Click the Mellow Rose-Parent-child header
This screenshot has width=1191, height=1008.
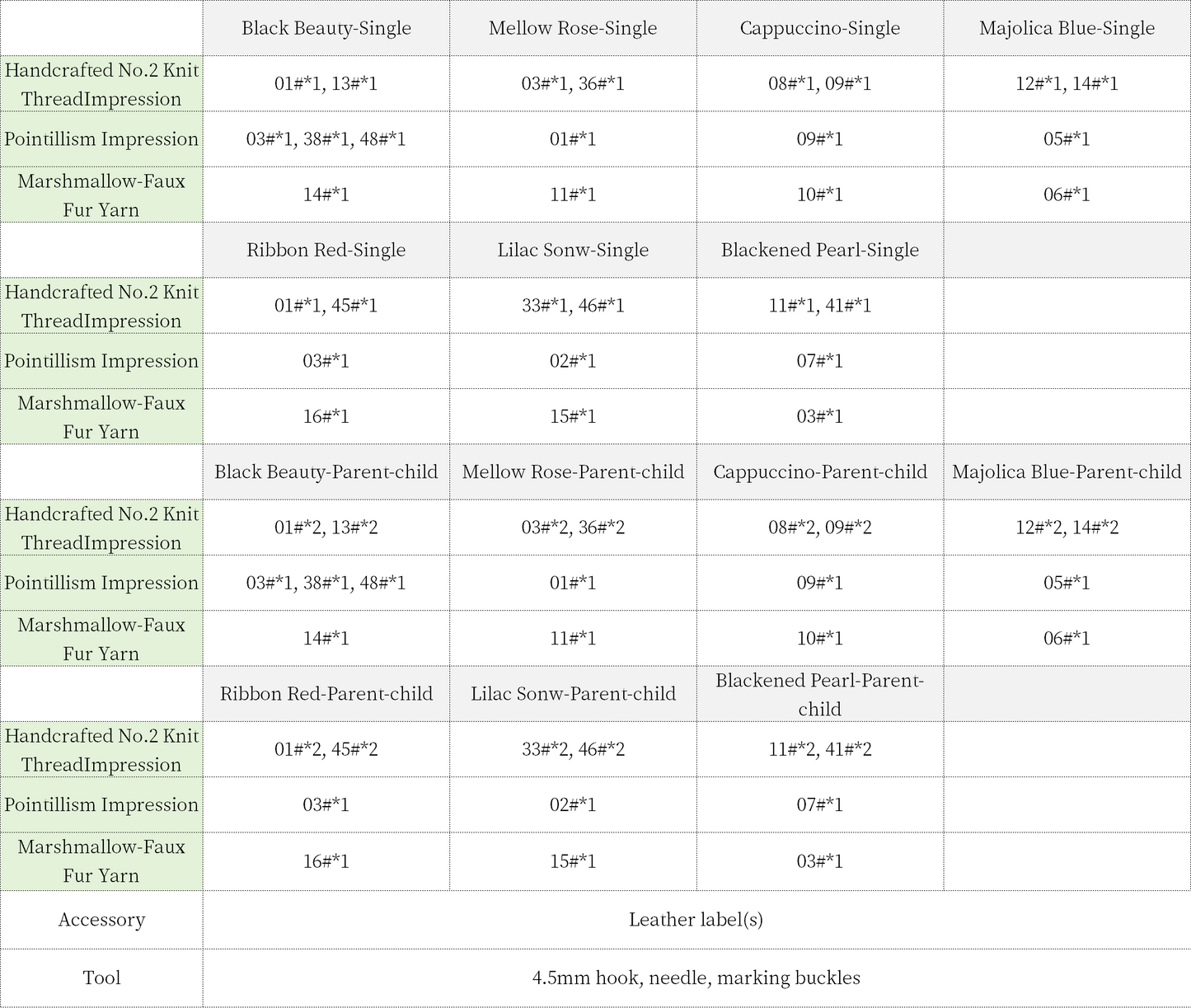(573, 471)
